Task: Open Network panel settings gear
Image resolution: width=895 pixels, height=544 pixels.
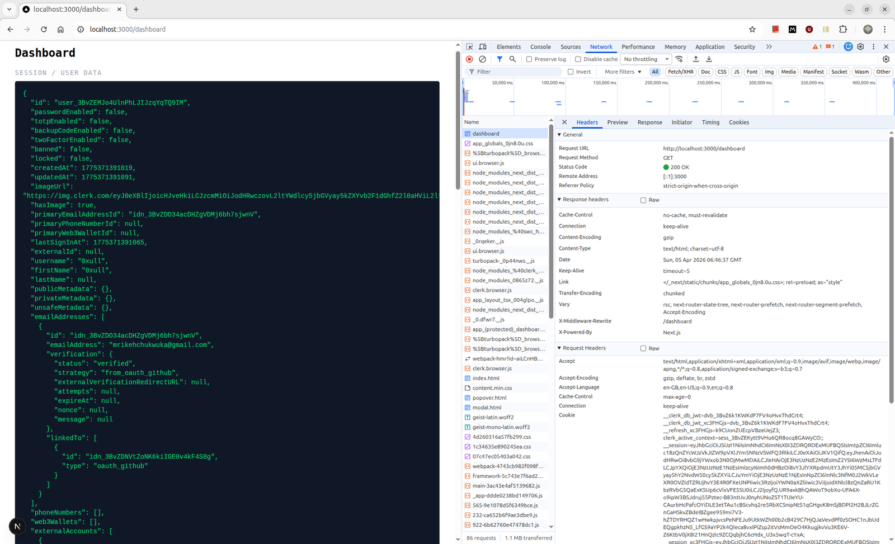Action: (x=886, y=59)
